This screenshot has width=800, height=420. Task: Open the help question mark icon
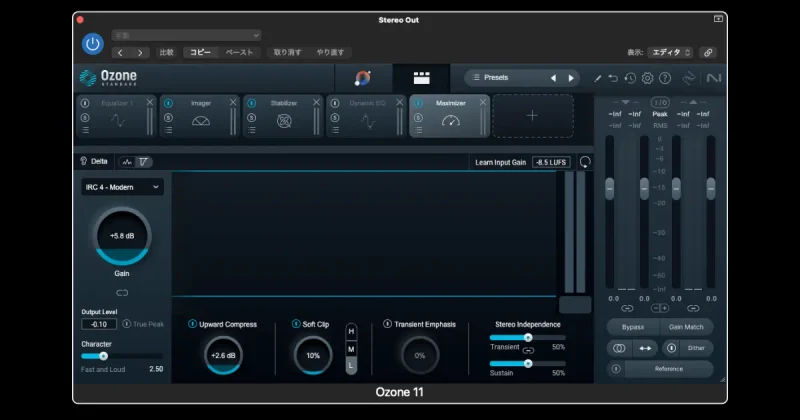click(x=665, y=78)
